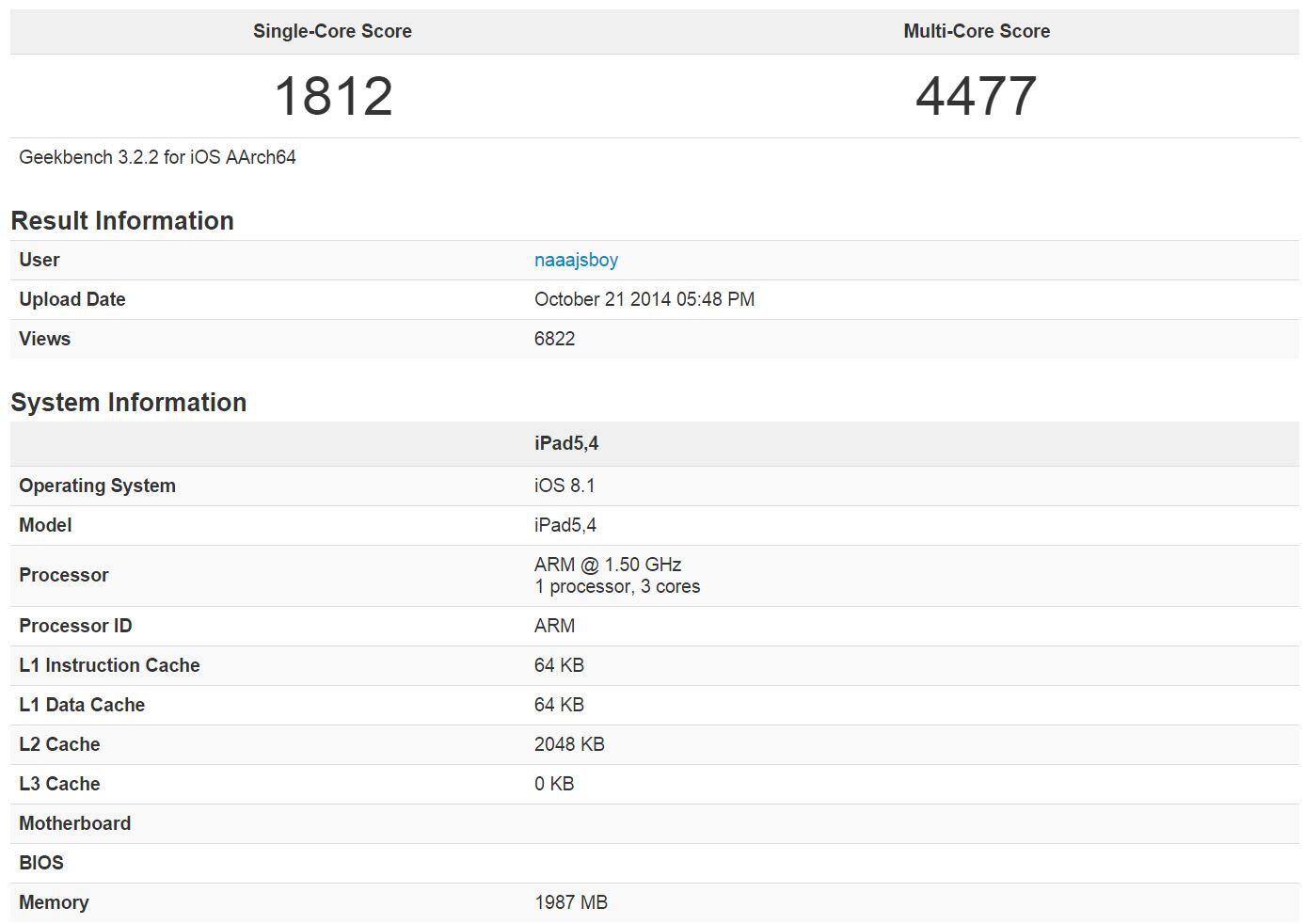This screenshot has height=924, width=1304.
Task: Click the Model row label
Action: 45,525
